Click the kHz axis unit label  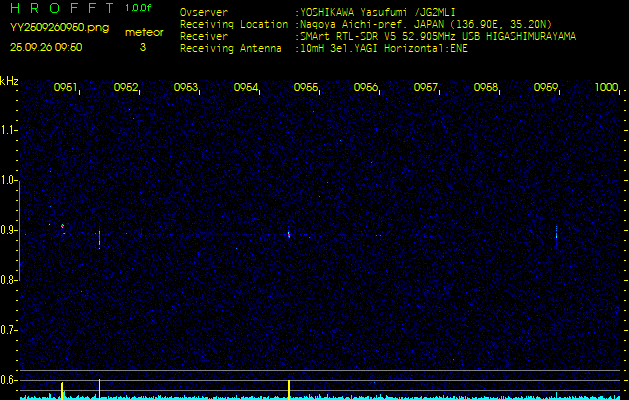click(9, 81)
